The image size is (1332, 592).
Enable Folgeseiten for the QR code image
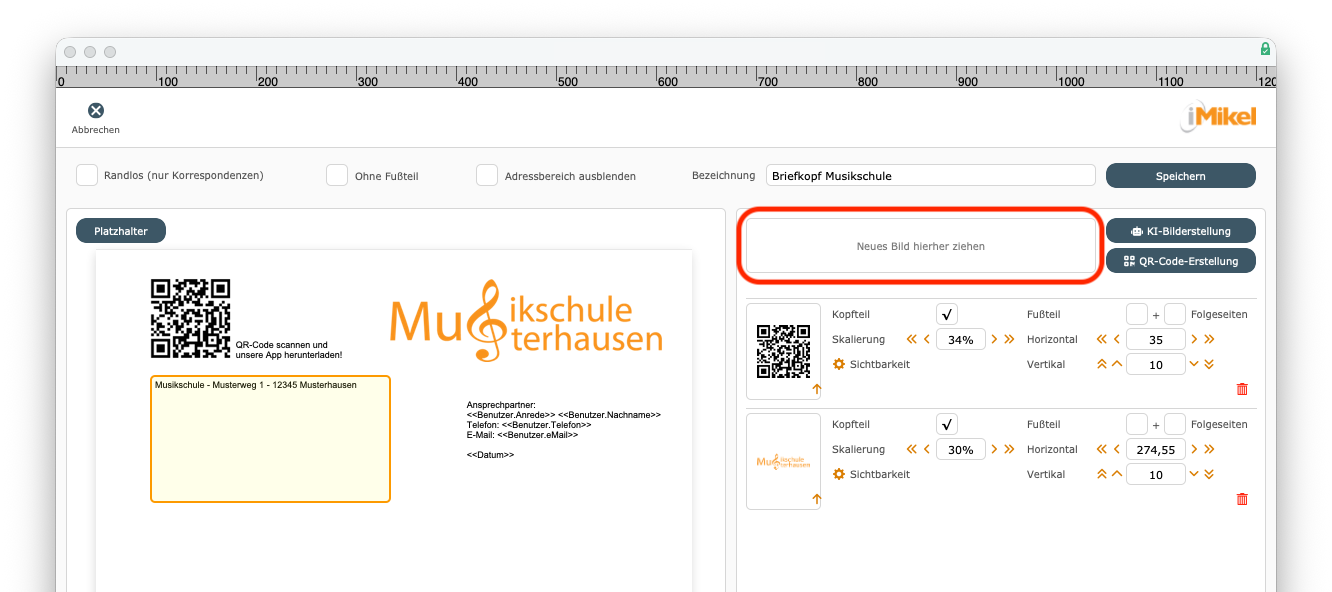click(1175, 314)
